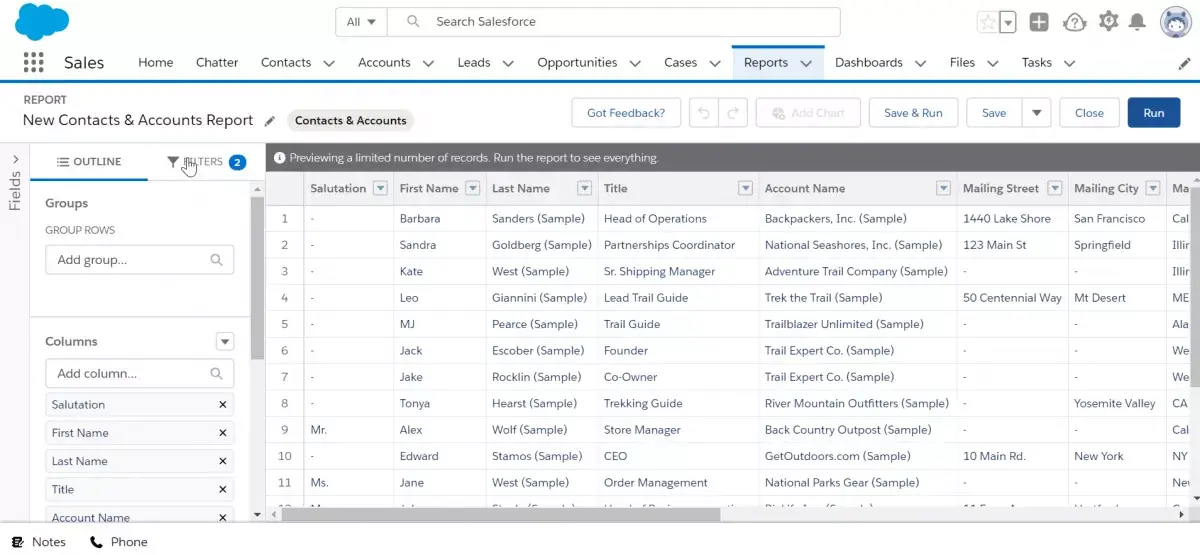Viewport: 1200px width, 555px height.
Task: Remove the First Name column with X
Action: click(223, 433)
